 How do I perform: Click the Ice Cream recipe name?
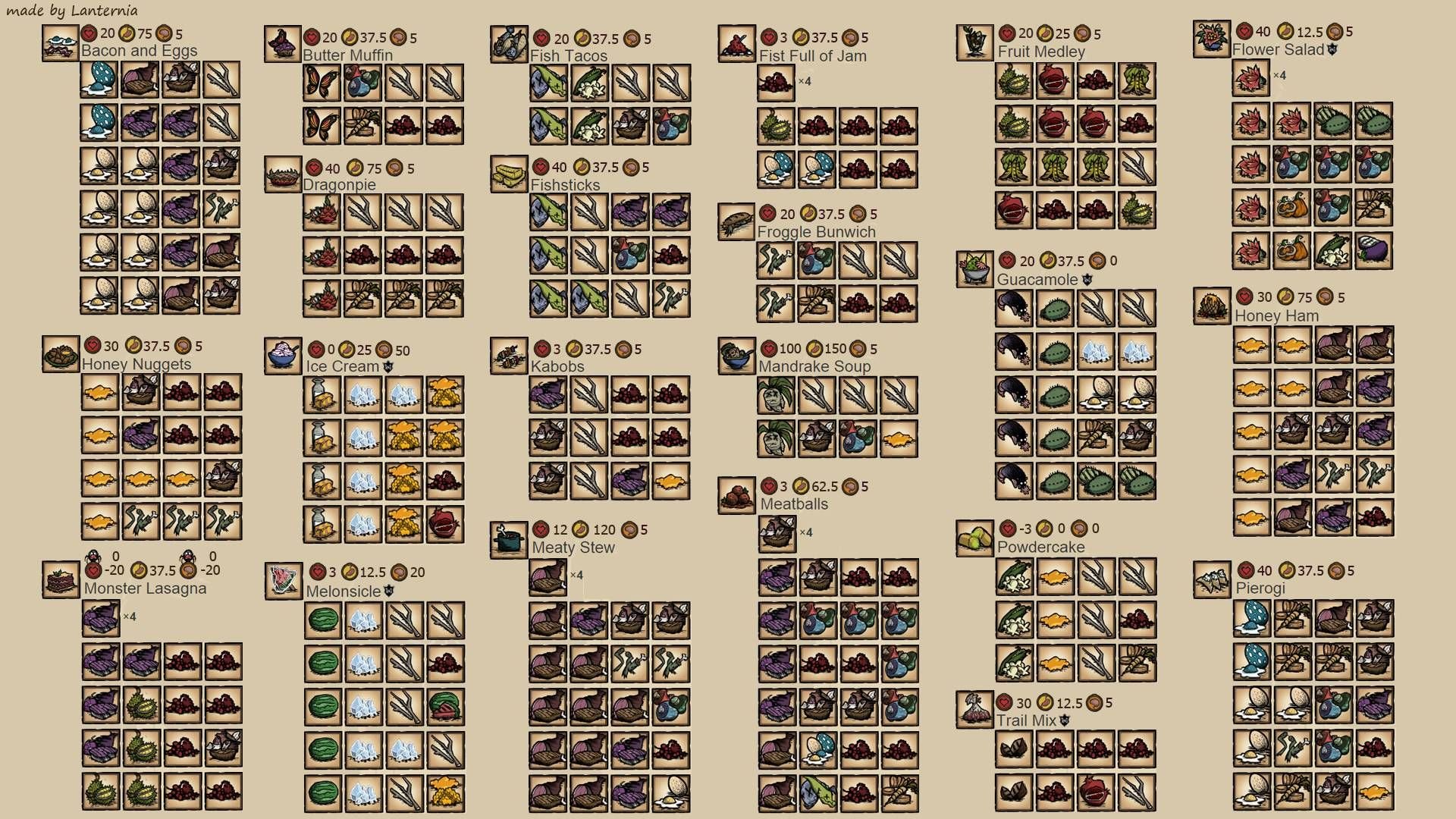(342, 366)
